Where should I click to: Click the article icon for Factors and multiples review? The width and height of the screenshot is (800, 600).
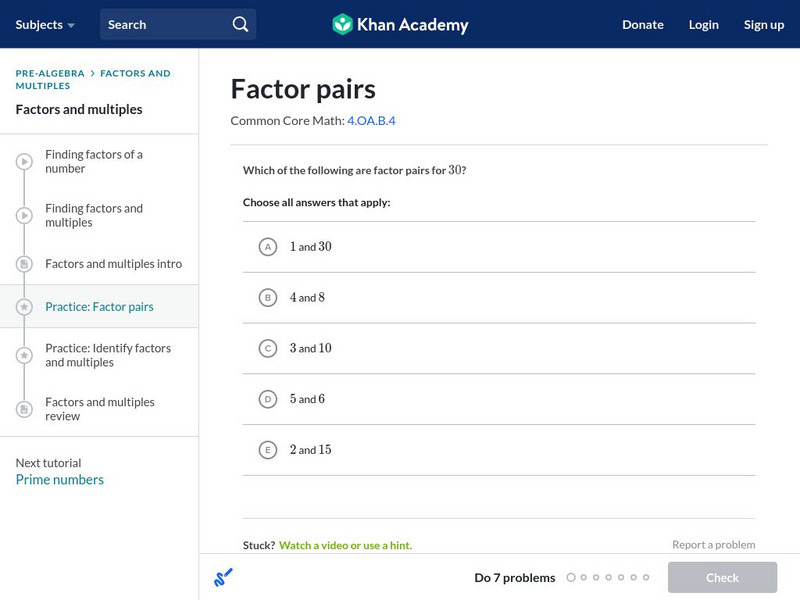[x=24, y=409]
